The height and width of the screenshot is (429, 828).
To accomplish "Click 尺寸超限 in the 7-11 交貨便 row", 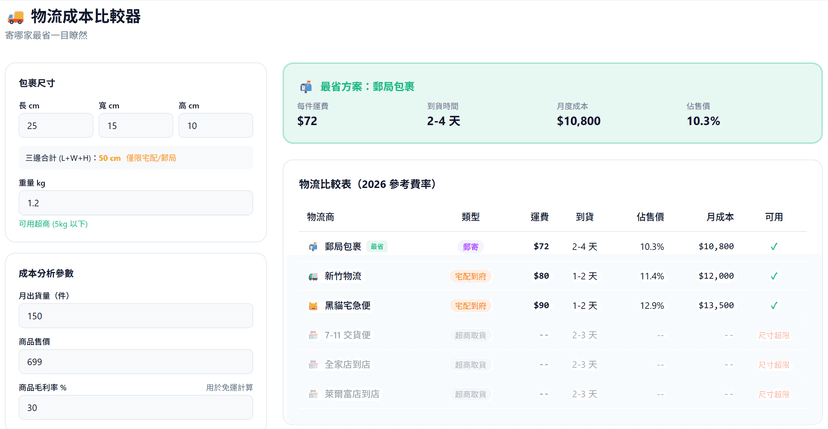I will 774,335.
